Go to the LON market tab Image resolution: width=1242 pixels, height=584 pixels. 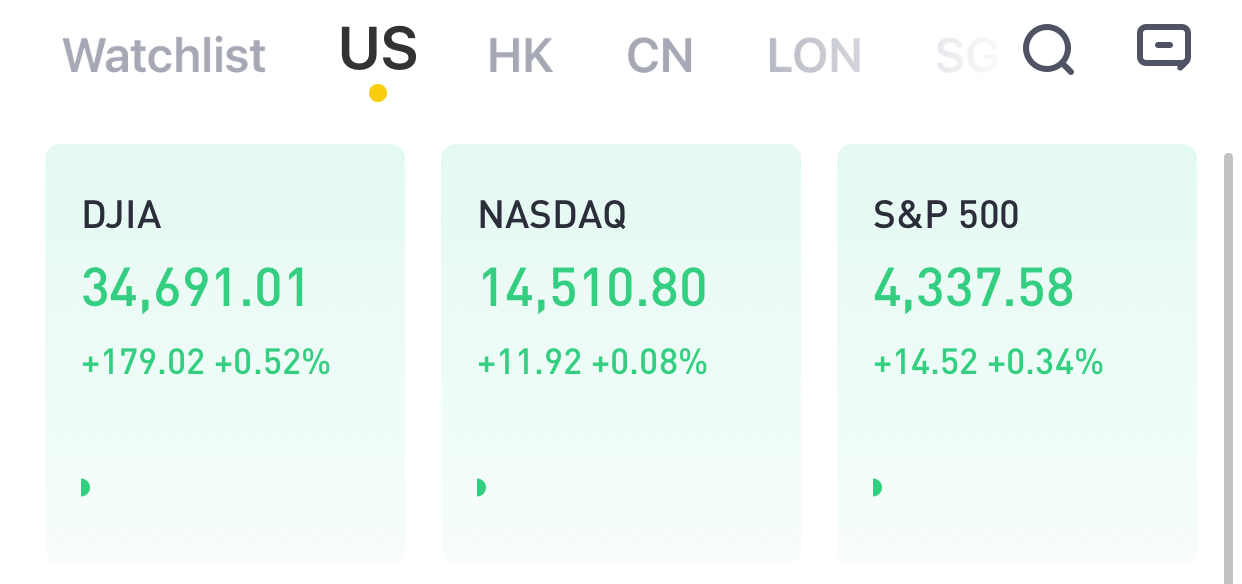coord(814,56)
